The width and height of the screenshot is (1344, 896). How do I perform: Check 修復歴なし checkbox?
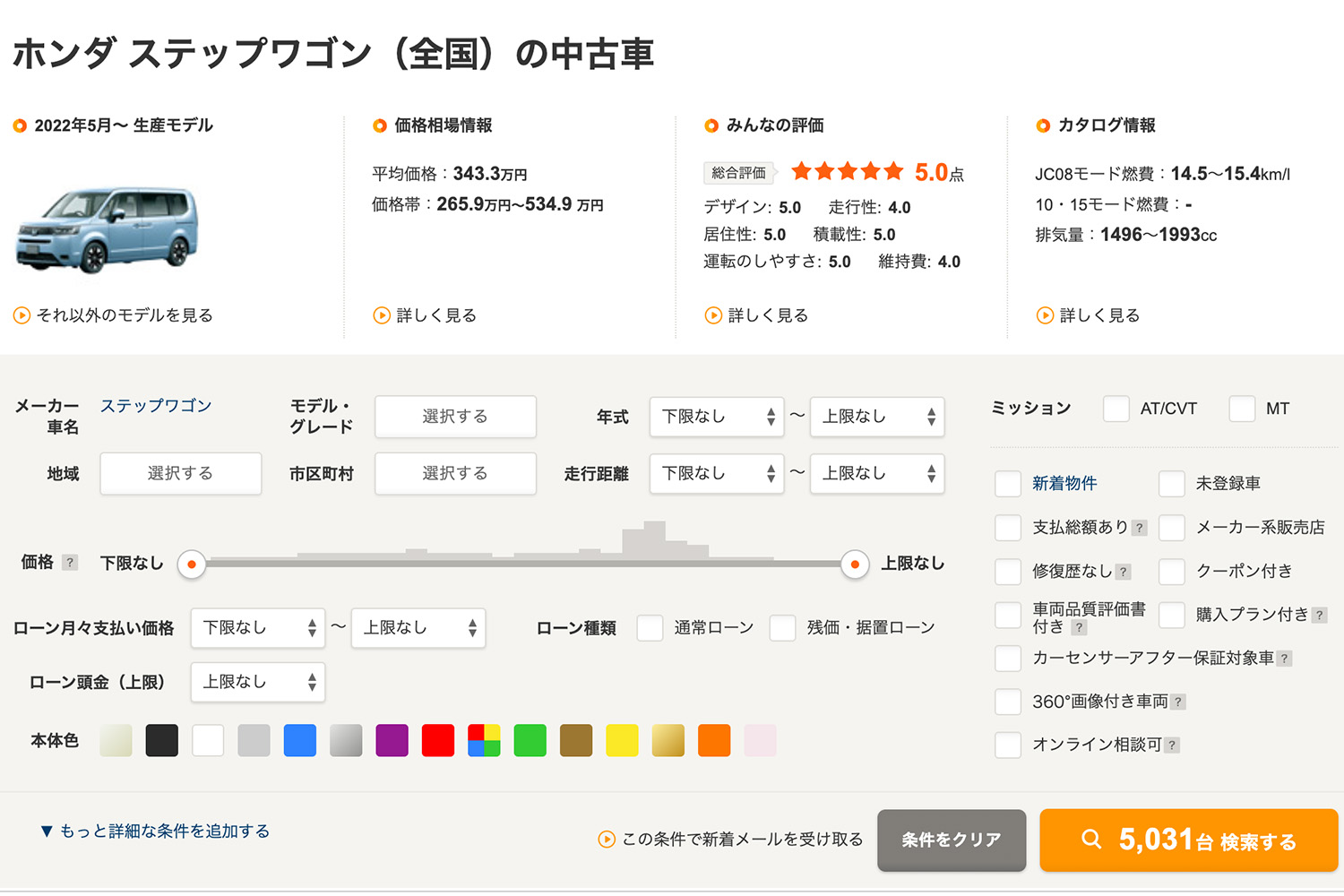(x=1008, y=572)
